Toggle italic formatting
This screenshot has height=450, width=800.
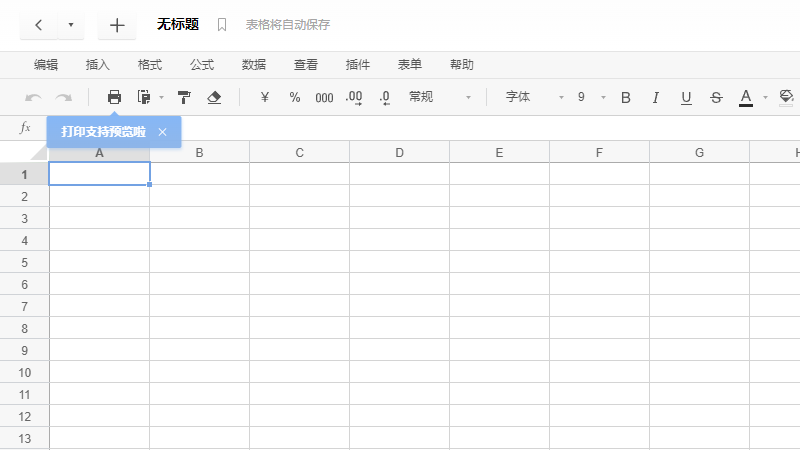click(656, 97)
